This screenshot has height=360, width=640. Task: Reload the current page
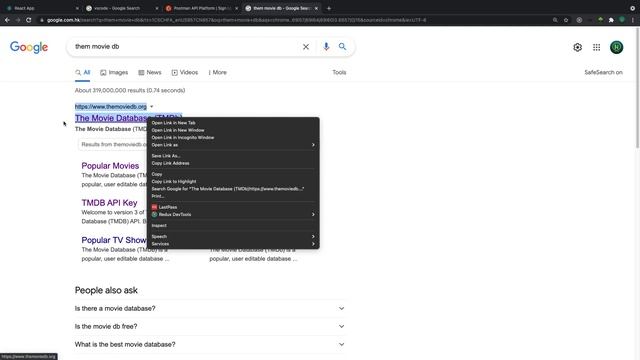pos(29,20)
